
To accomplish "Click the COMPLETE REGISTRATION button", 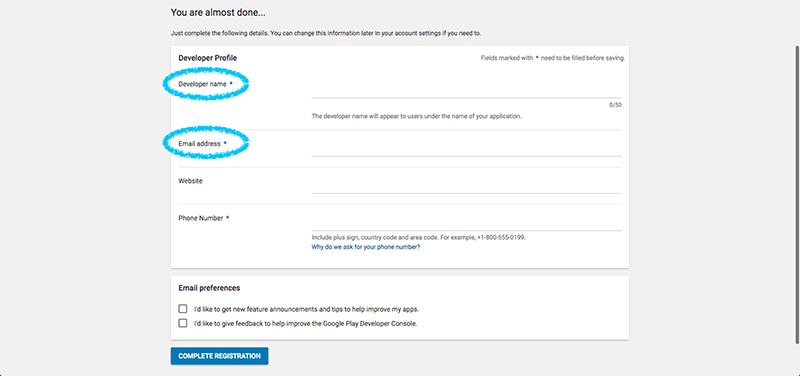I will coord(219,356).
